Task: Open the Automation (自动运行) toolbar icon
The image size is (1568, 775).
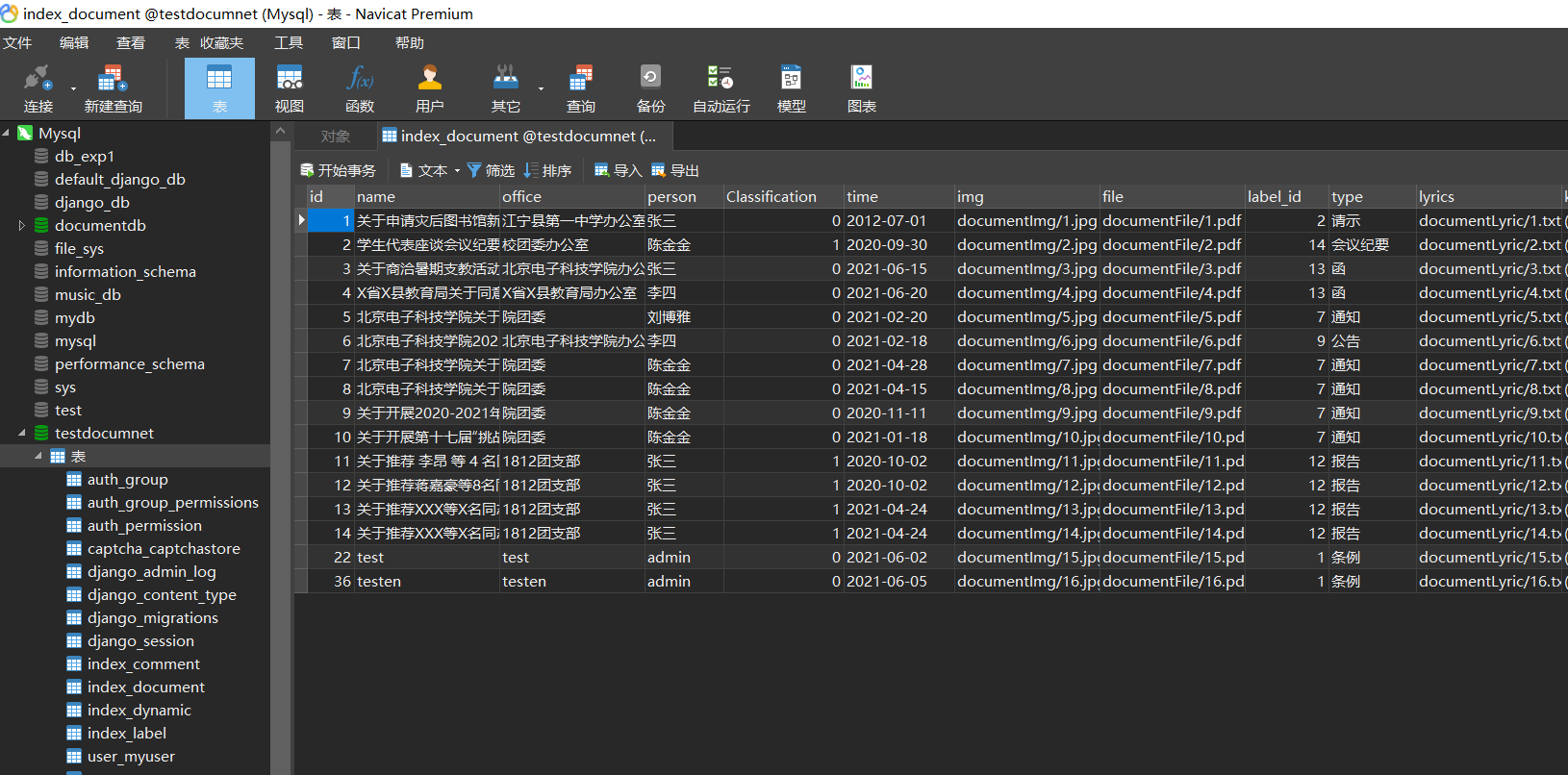Action: coord(721,88)
